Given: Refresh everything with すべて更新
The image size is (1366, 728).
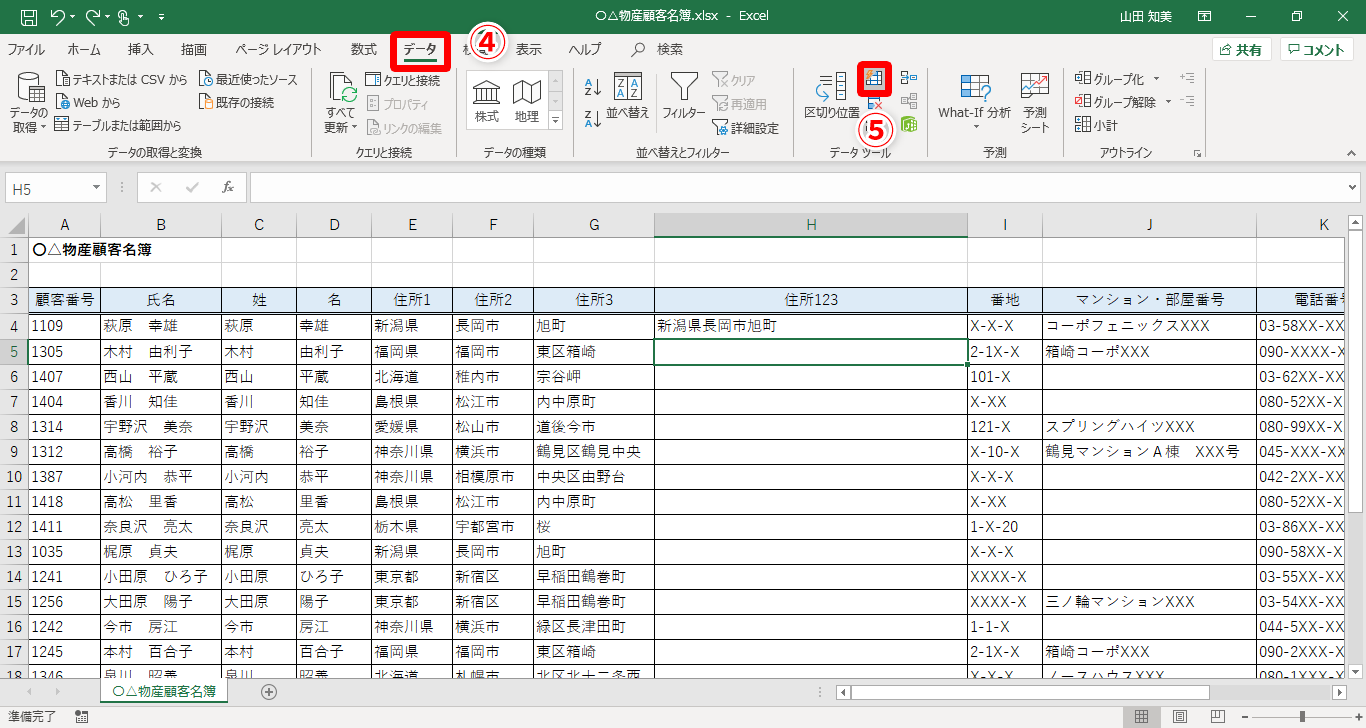Looking at the screenshot, I should [x=341, y=103].
